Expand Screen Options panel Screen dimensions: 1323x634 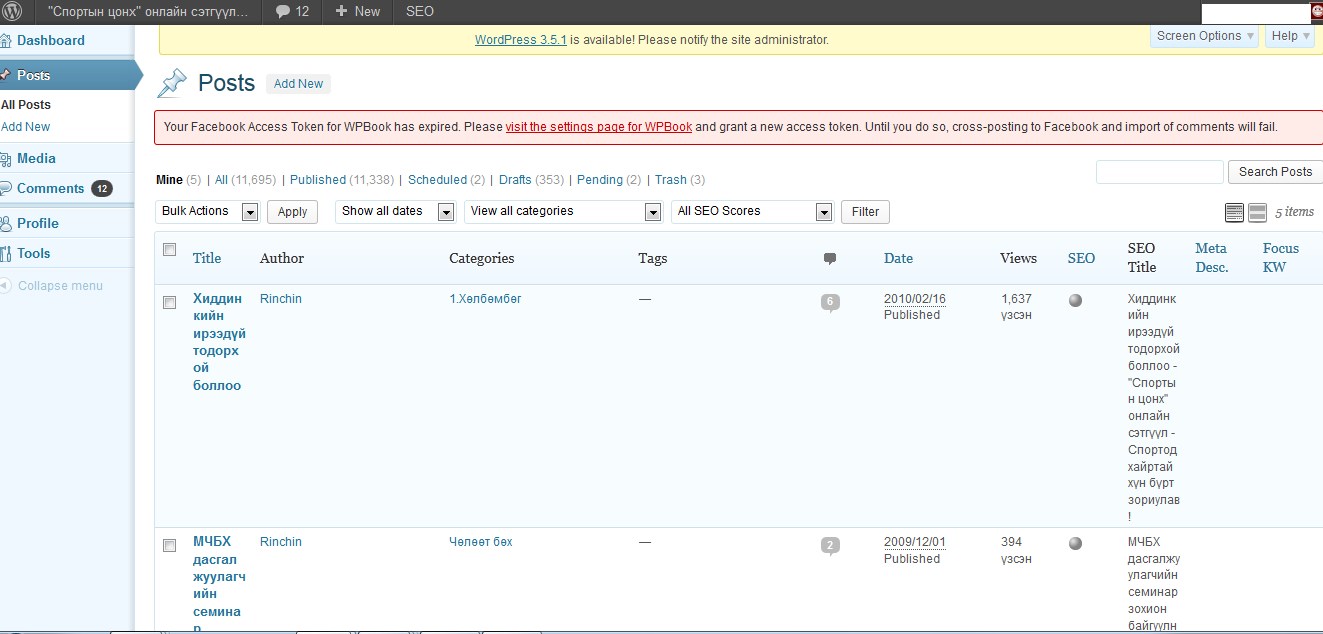1206,36
